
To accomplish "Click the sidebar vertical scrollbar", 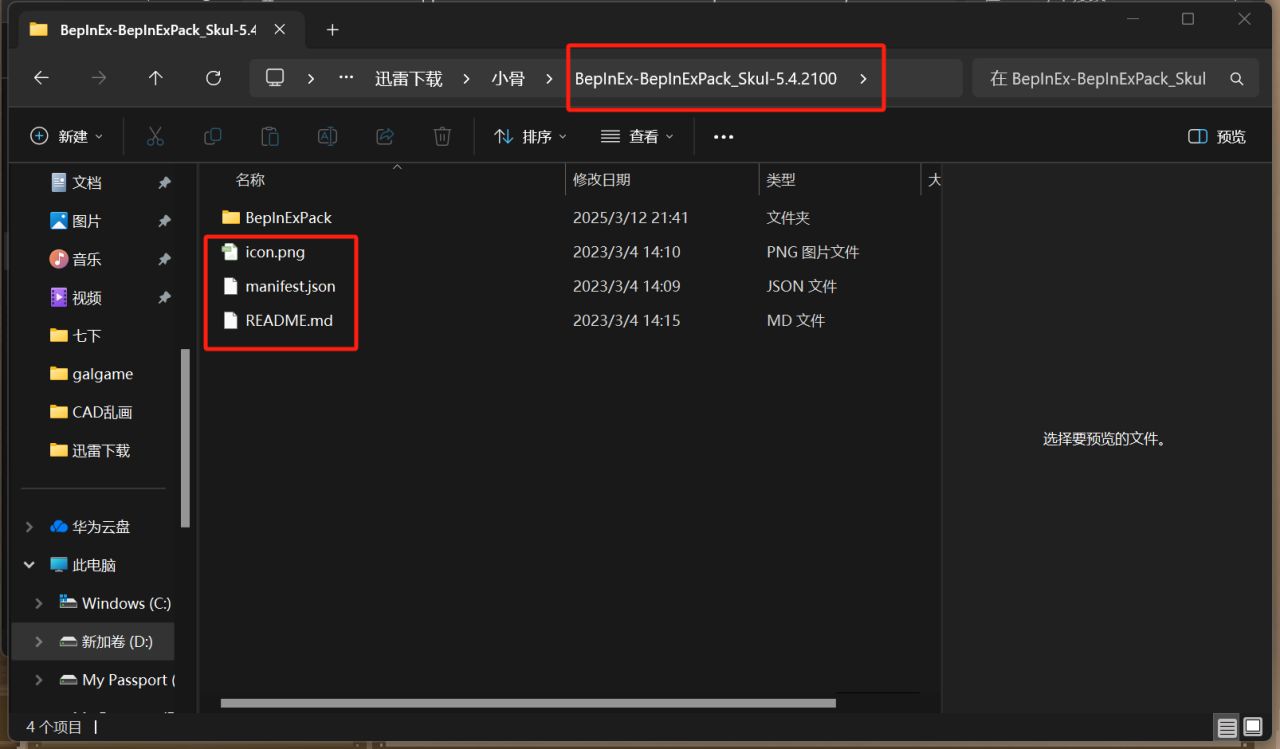I will point(184,438).
